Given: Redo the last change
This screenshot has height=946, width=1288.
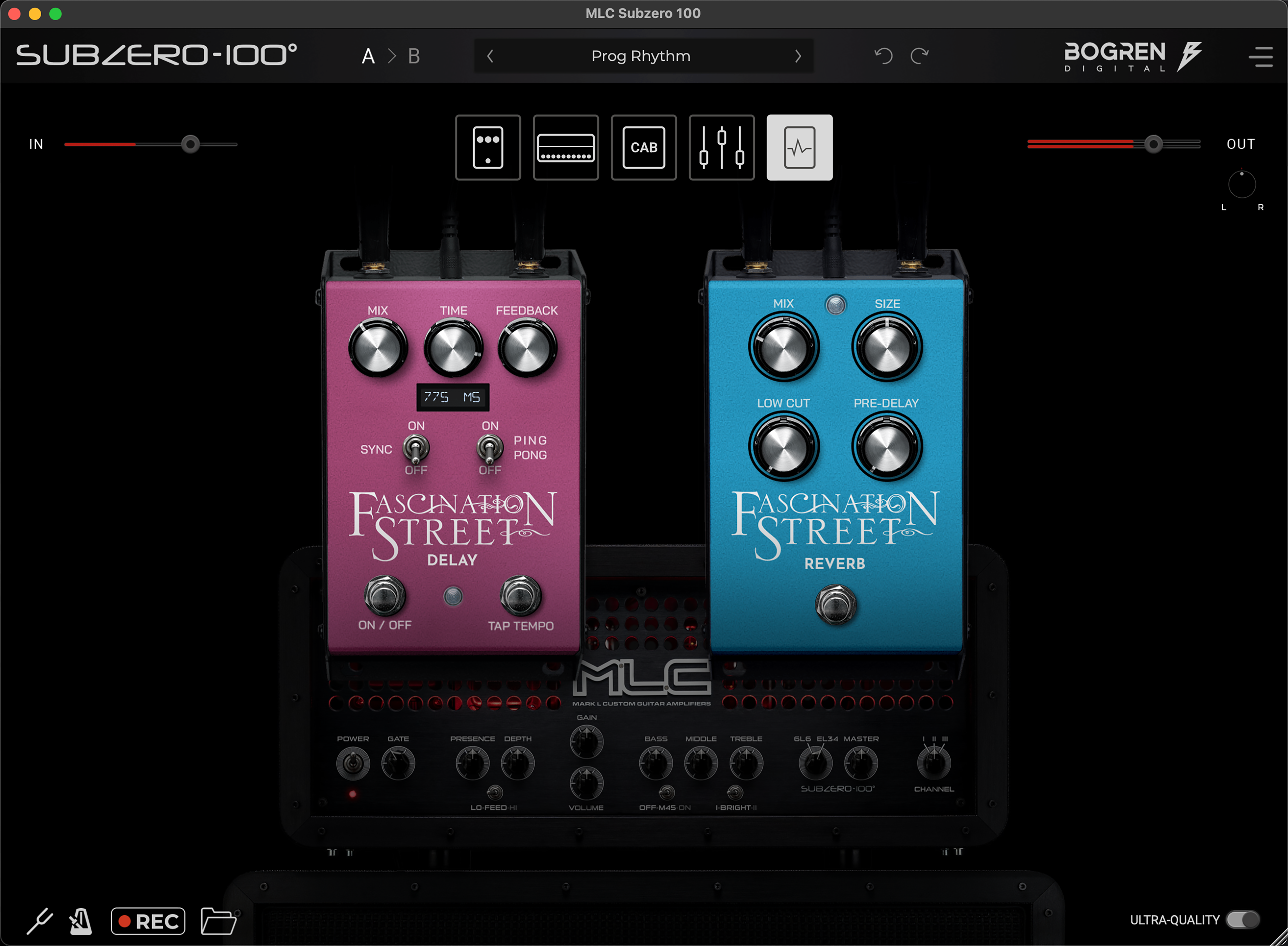Looking at the screenshot, I should pyautogui.click(x=919, y=56).
